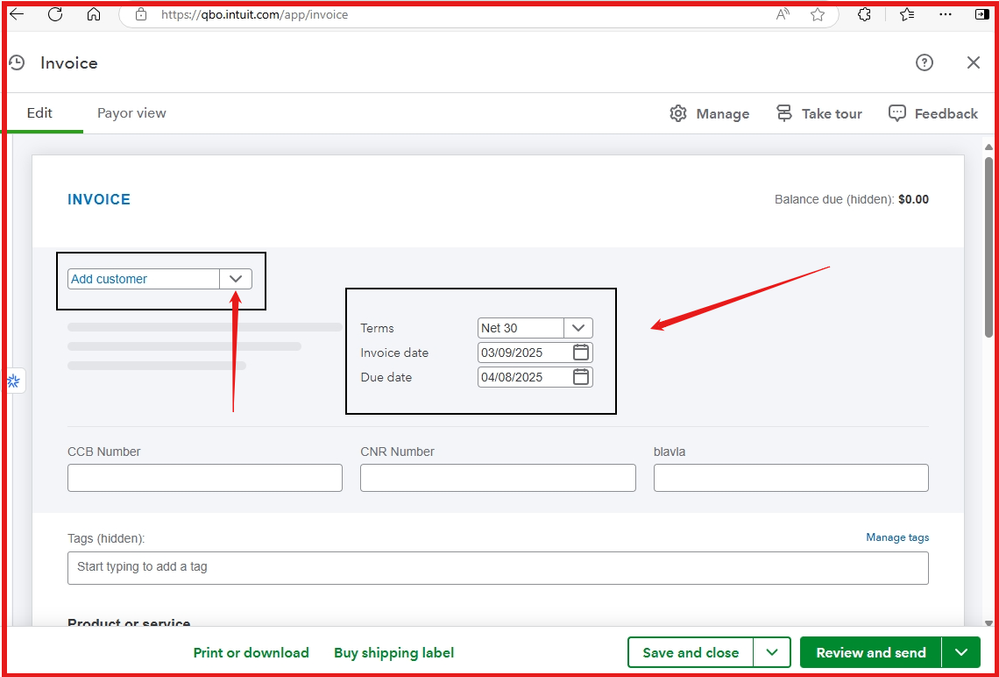Reload the page with refresh icon
The image size is (999, 677).
(x=55, y=14)
